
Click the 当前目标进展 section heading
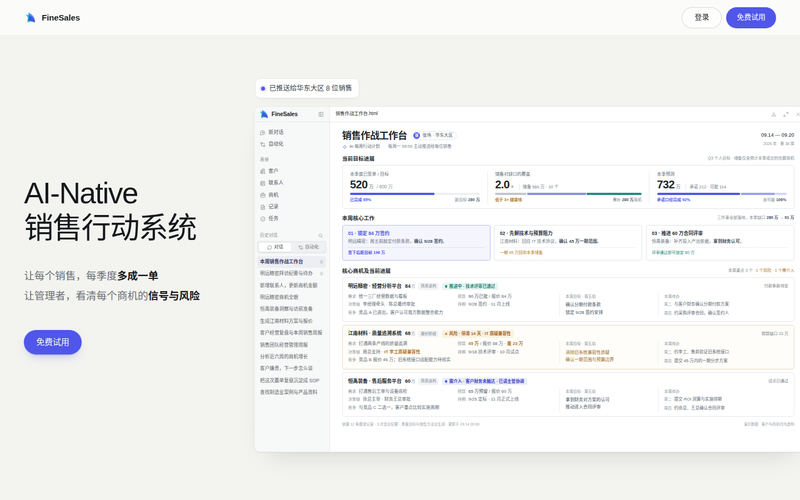click(358, 159)
